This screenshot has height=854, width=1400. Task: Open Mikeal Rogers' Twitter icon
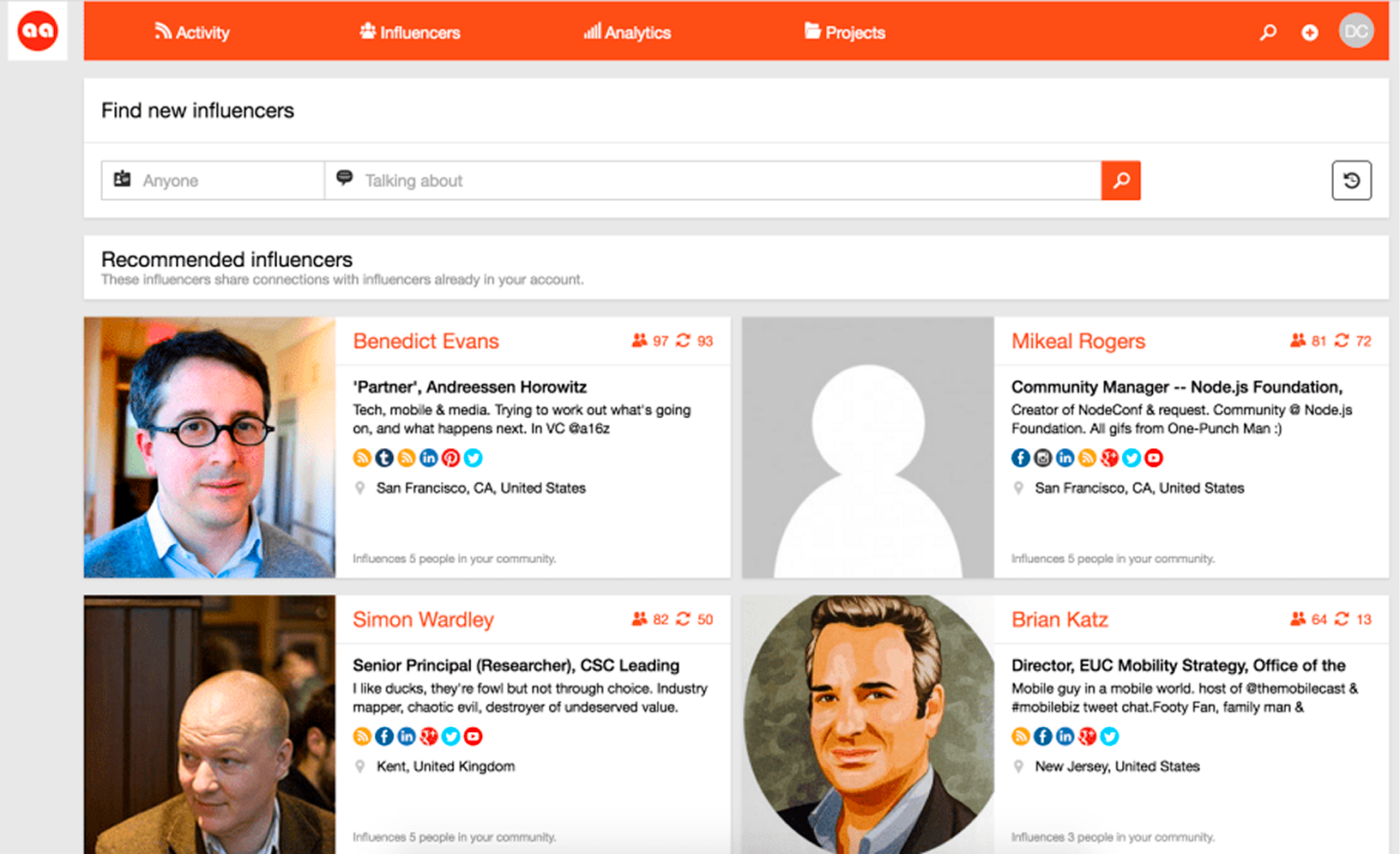coord(1131,458)
